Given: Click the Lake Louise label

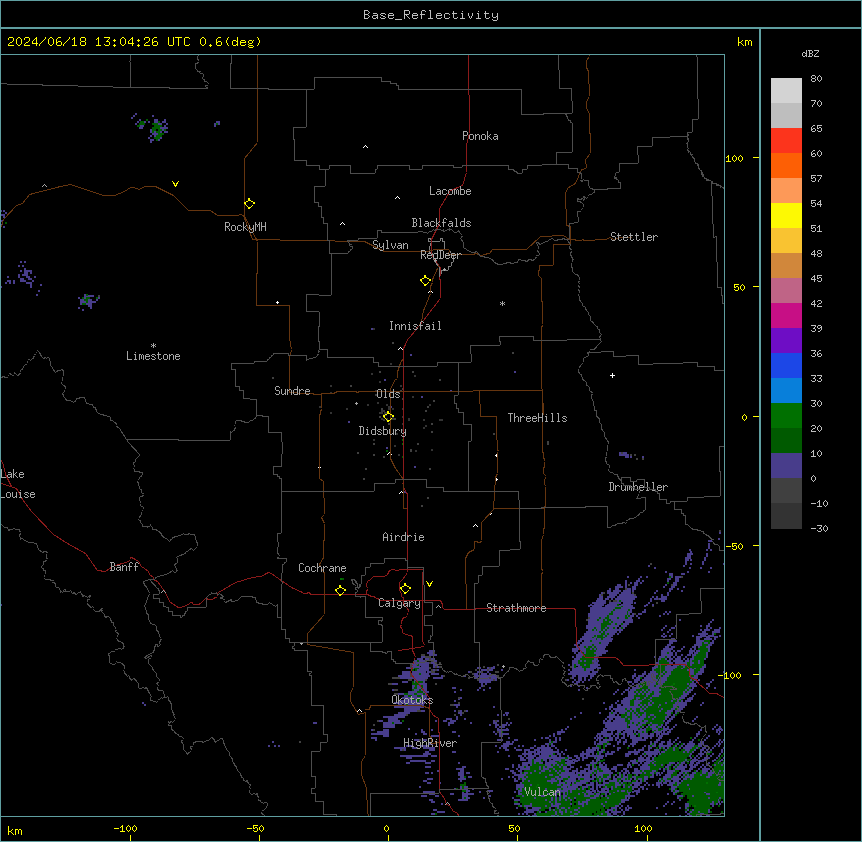Looking at the screenshot, I should coord(18,484).
